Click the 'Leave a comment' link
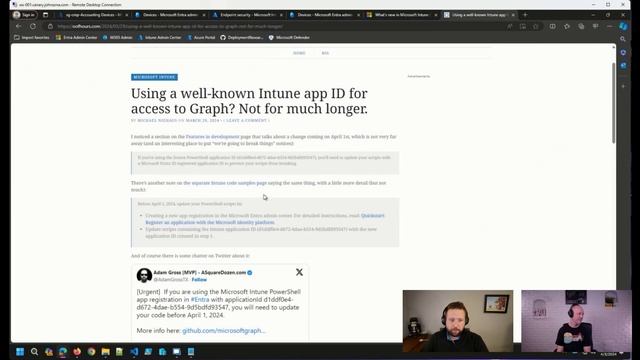Viewport: 640px width, 360px height. point(246,121)
